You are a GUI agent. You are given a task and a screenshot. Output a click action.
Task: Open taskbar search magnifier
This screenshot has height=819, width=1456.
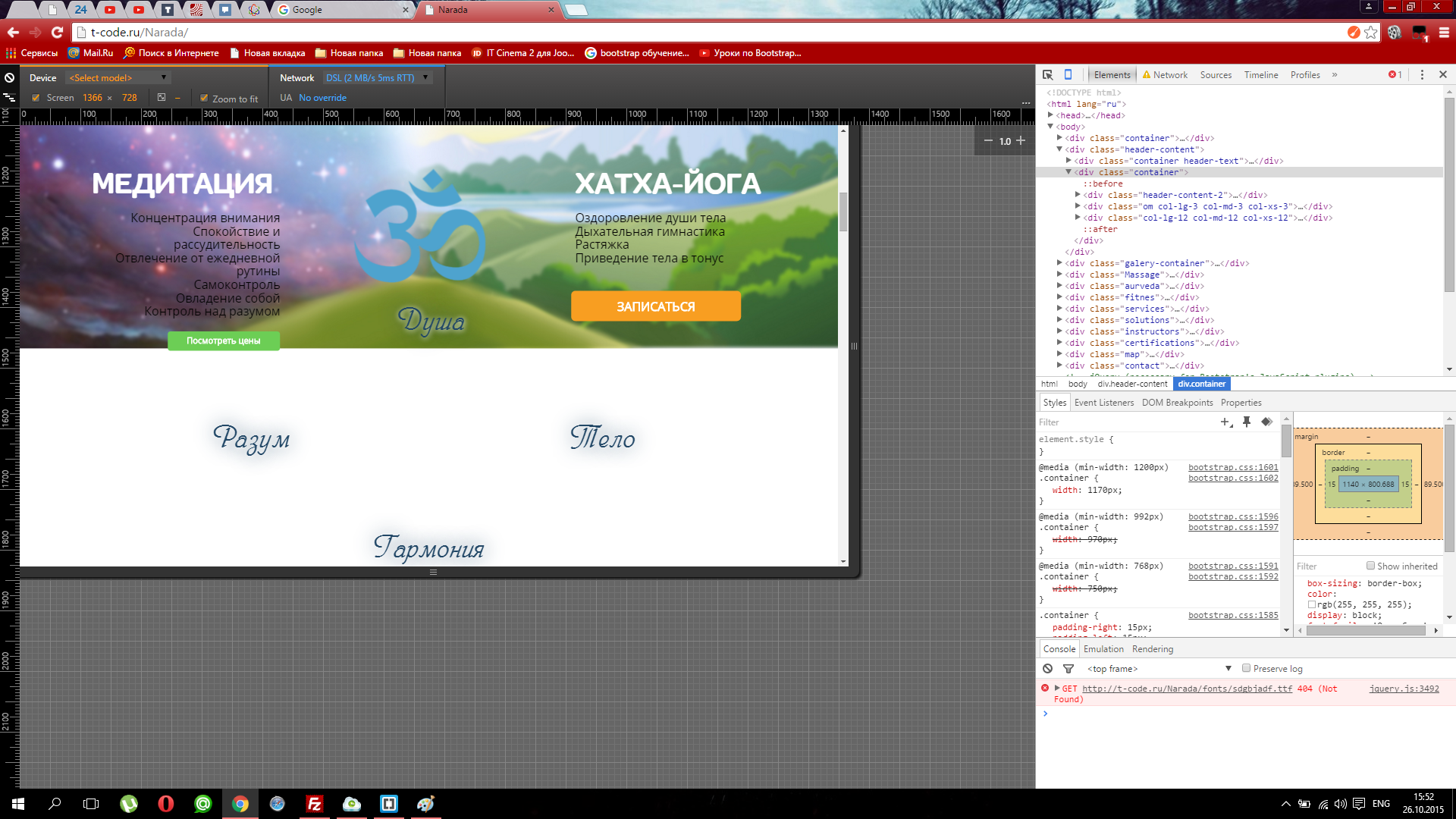tap(55, 804)
